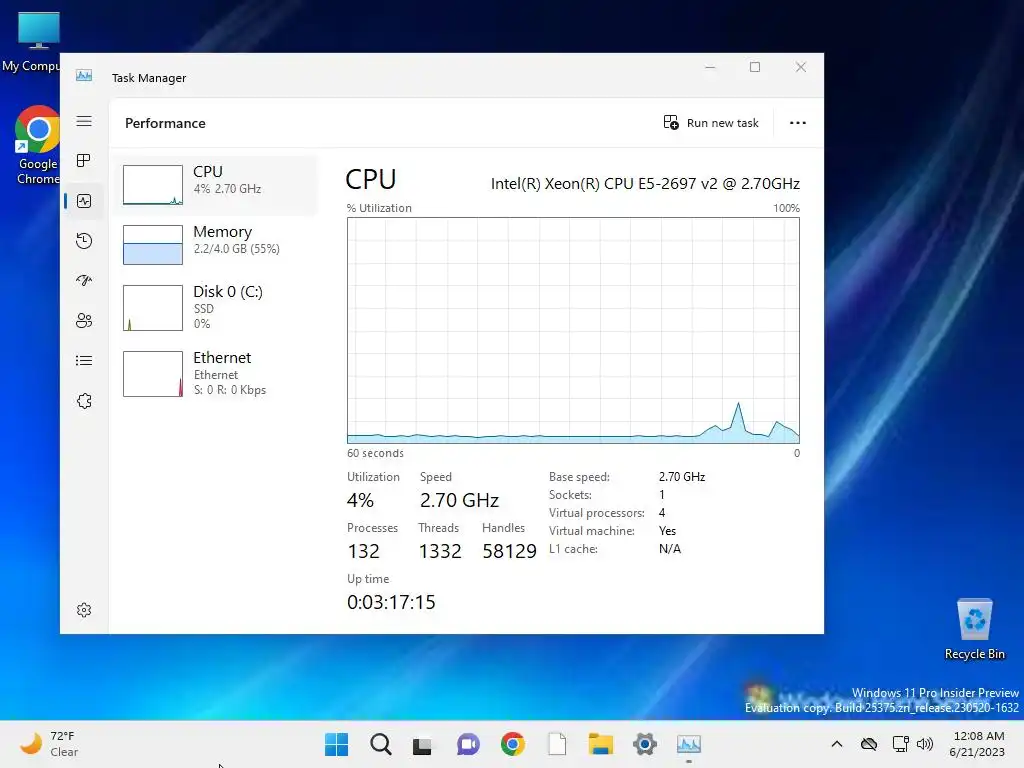Click the Ethernet mini graph thumbnail
The width and height of the screenshot is (1024, 768).
click(x=153, y=374)
